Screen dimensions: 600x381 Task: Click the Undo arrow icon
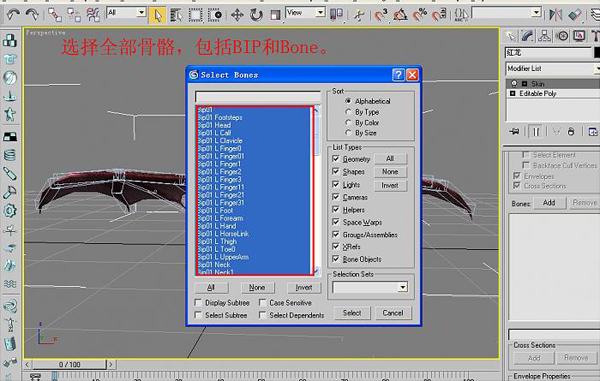point(14,15)
